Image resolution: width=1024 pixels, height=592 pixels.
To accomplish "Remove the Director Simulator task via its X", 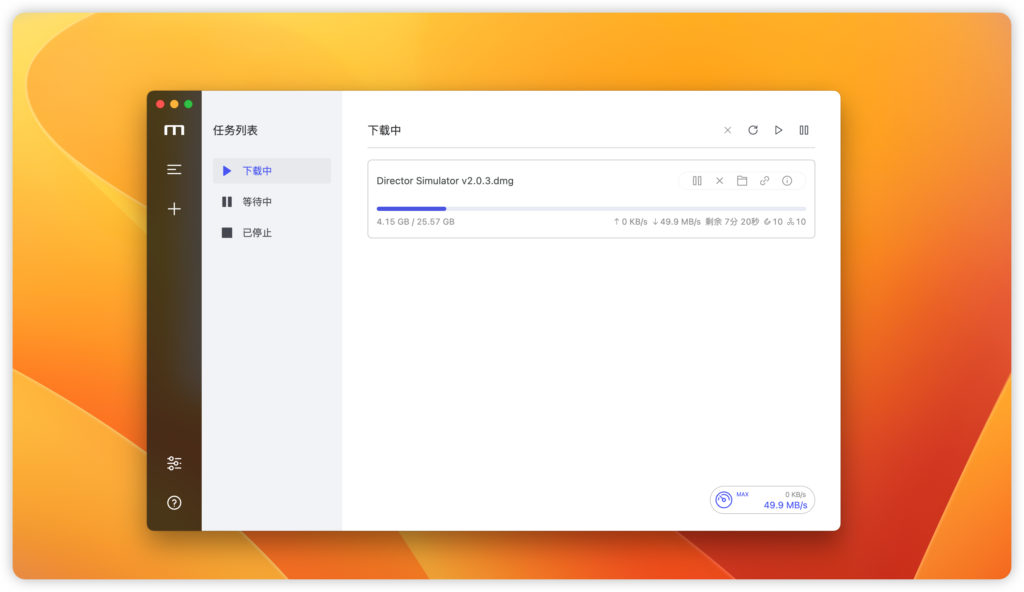I will [720, 180].
